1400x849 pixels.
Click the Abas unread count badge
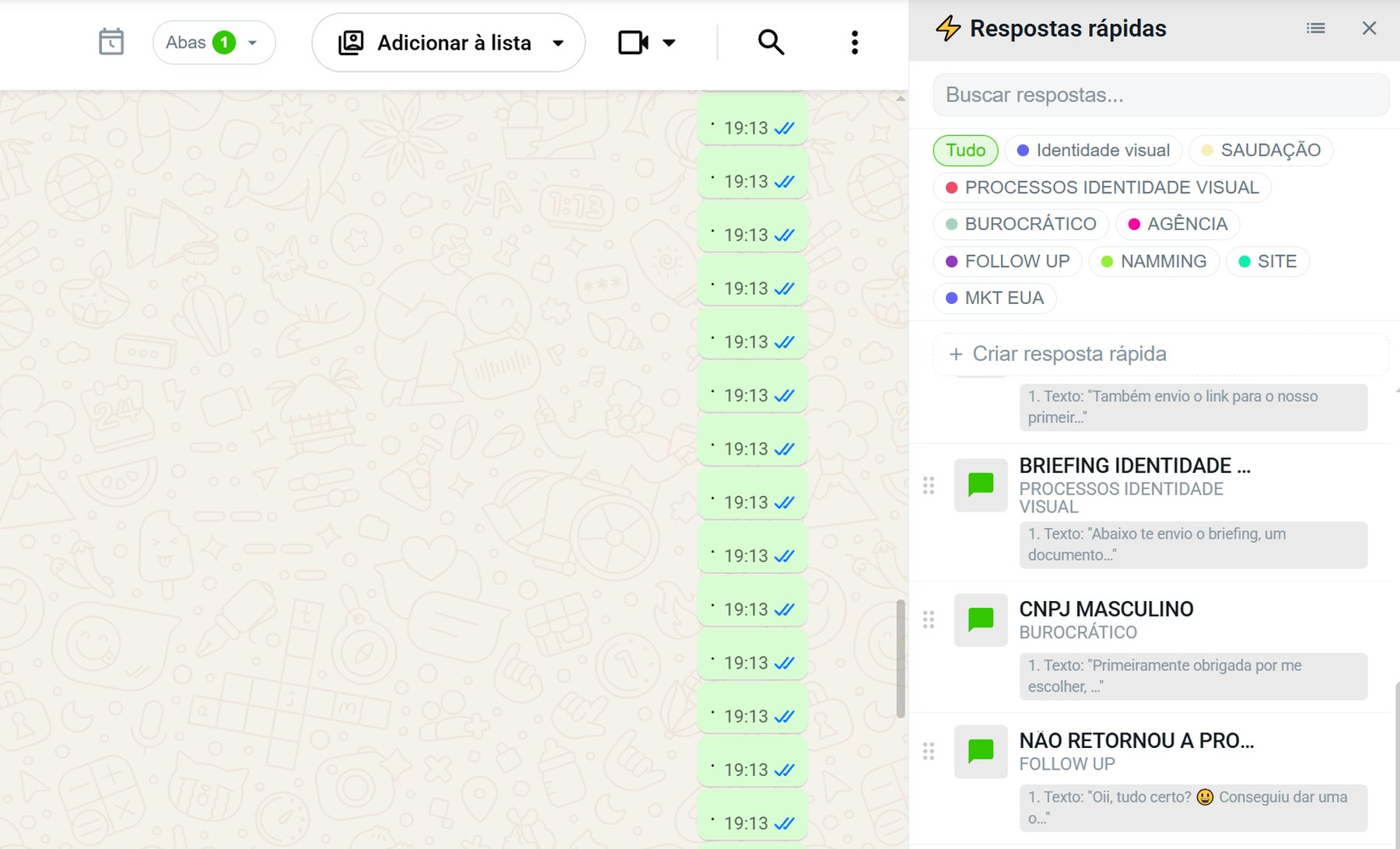point(224,43)
